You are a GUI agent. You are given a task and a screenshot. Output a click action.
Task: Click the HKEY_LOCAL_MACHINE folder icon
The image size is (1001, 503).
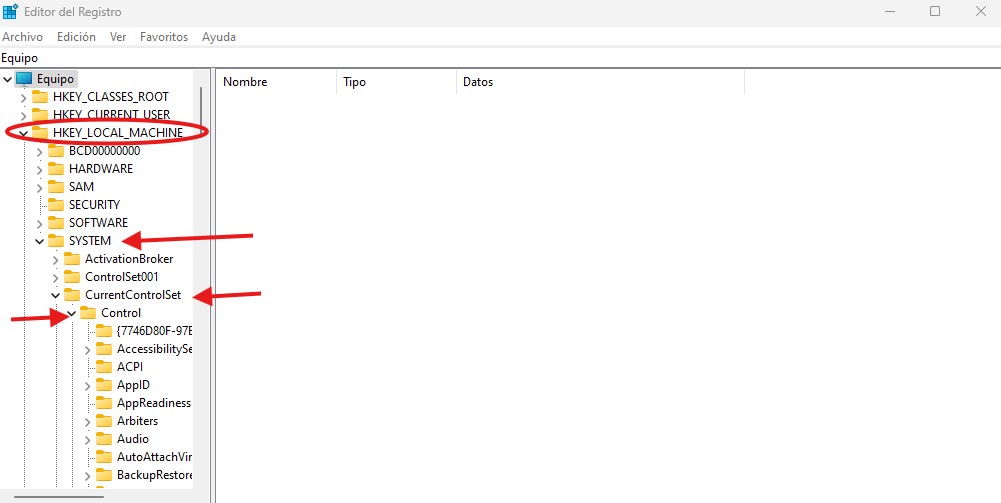click(40, 133)
